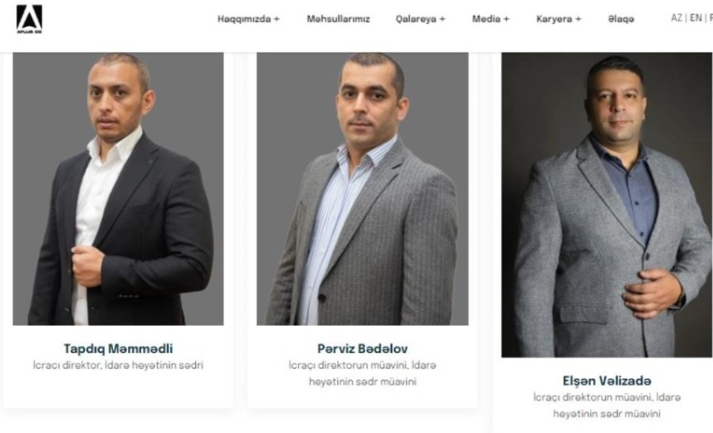713x433 pixels.
Task: Select Pərviz Bədəlov's job title text
Action: point(362,373)
